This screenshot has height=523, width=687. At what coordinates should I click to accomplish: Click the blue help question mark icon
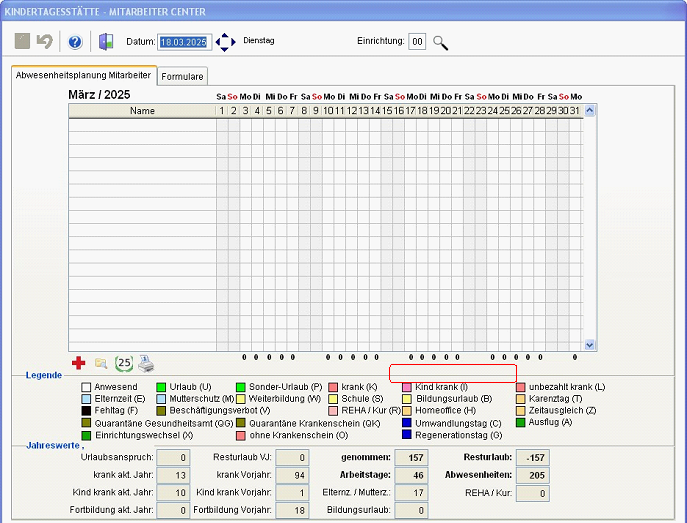(x=75, y=42)
